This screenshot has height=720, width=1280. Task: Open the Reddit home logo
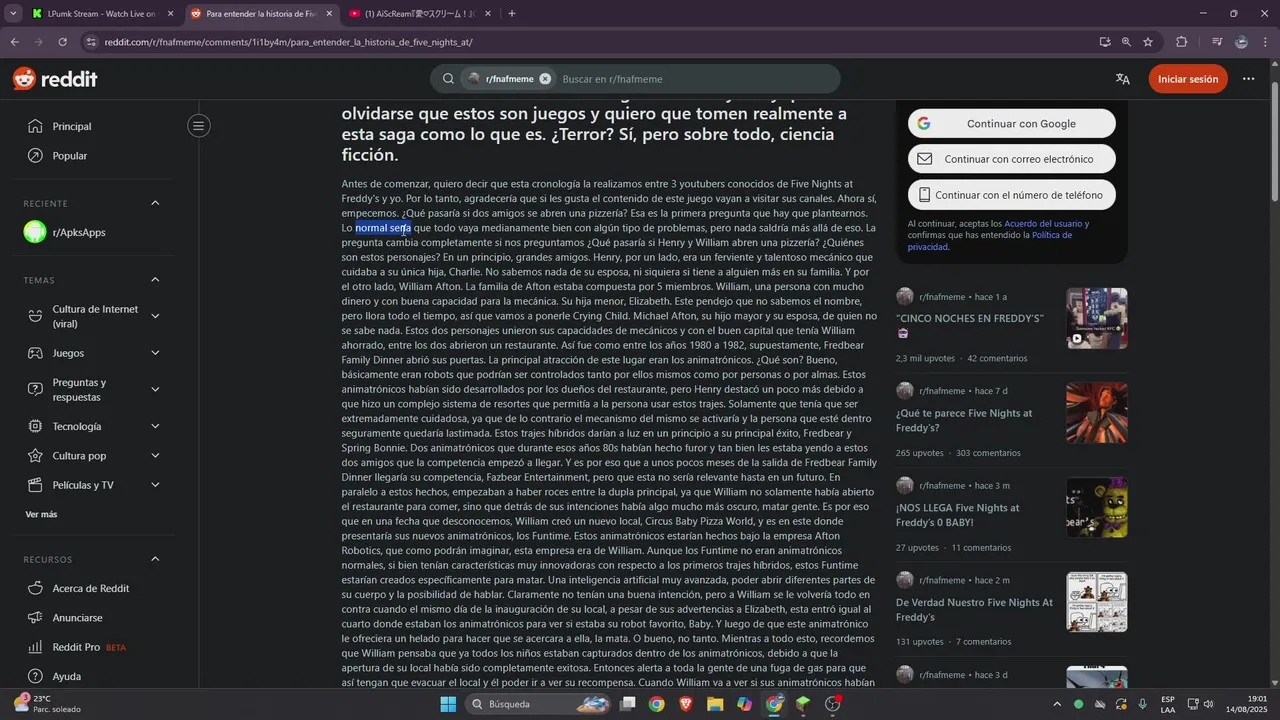click(x=55, y=79)
